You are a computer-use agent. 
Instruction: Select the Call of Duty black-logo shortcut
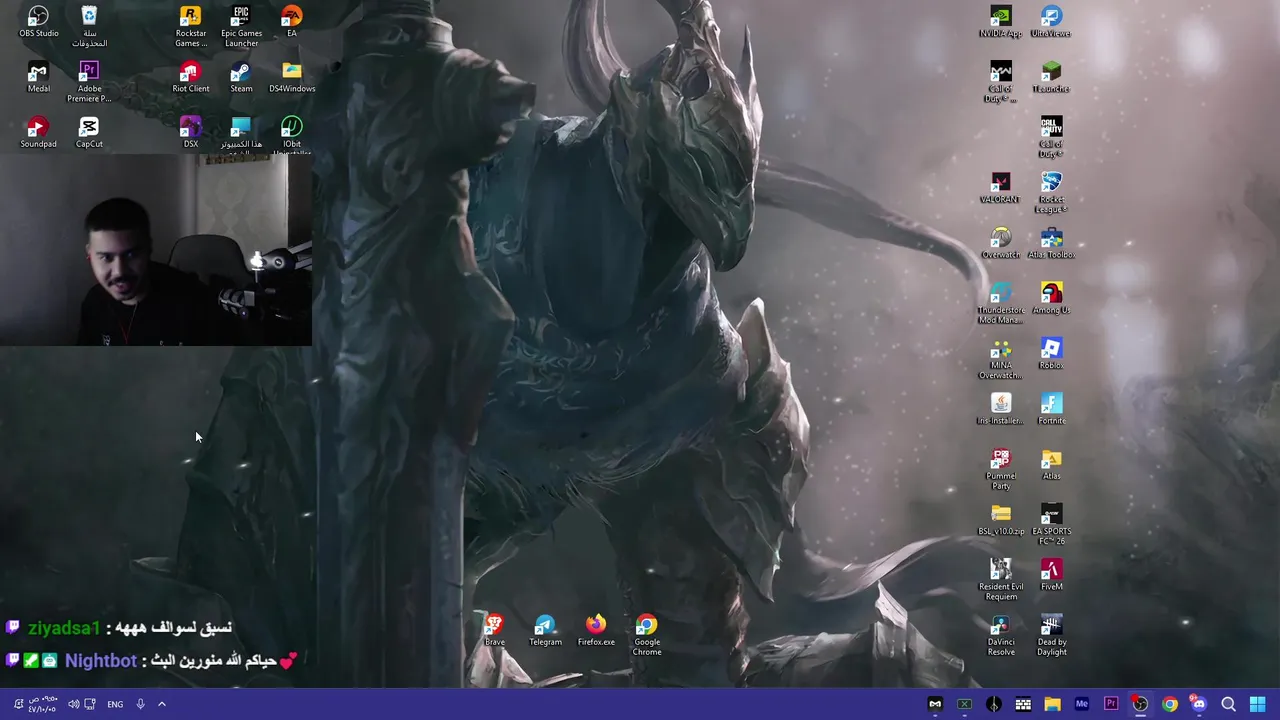(1051, 137)
